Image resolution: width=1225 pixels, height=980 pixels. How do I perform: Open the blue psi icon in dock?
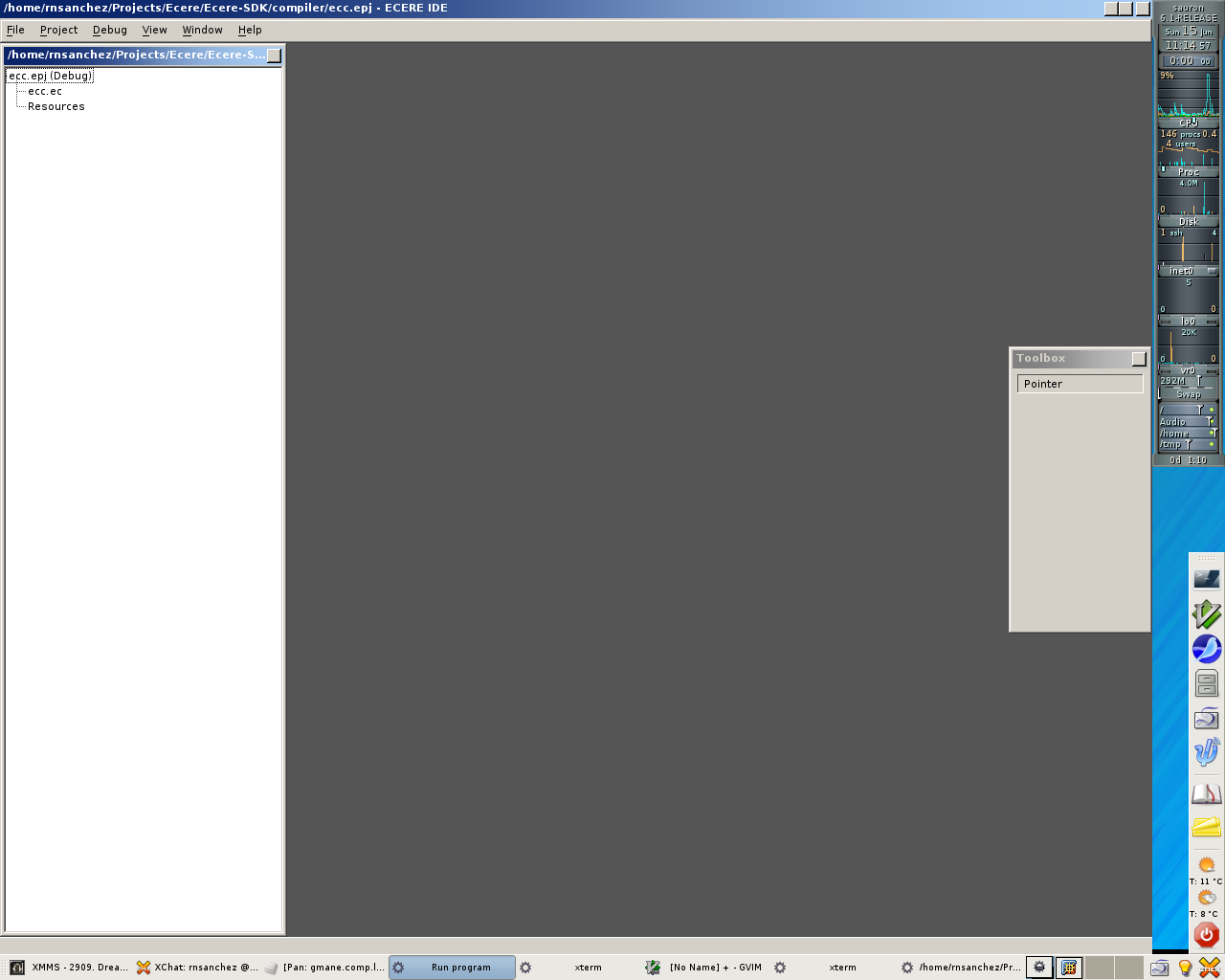tap(1206, 752)
